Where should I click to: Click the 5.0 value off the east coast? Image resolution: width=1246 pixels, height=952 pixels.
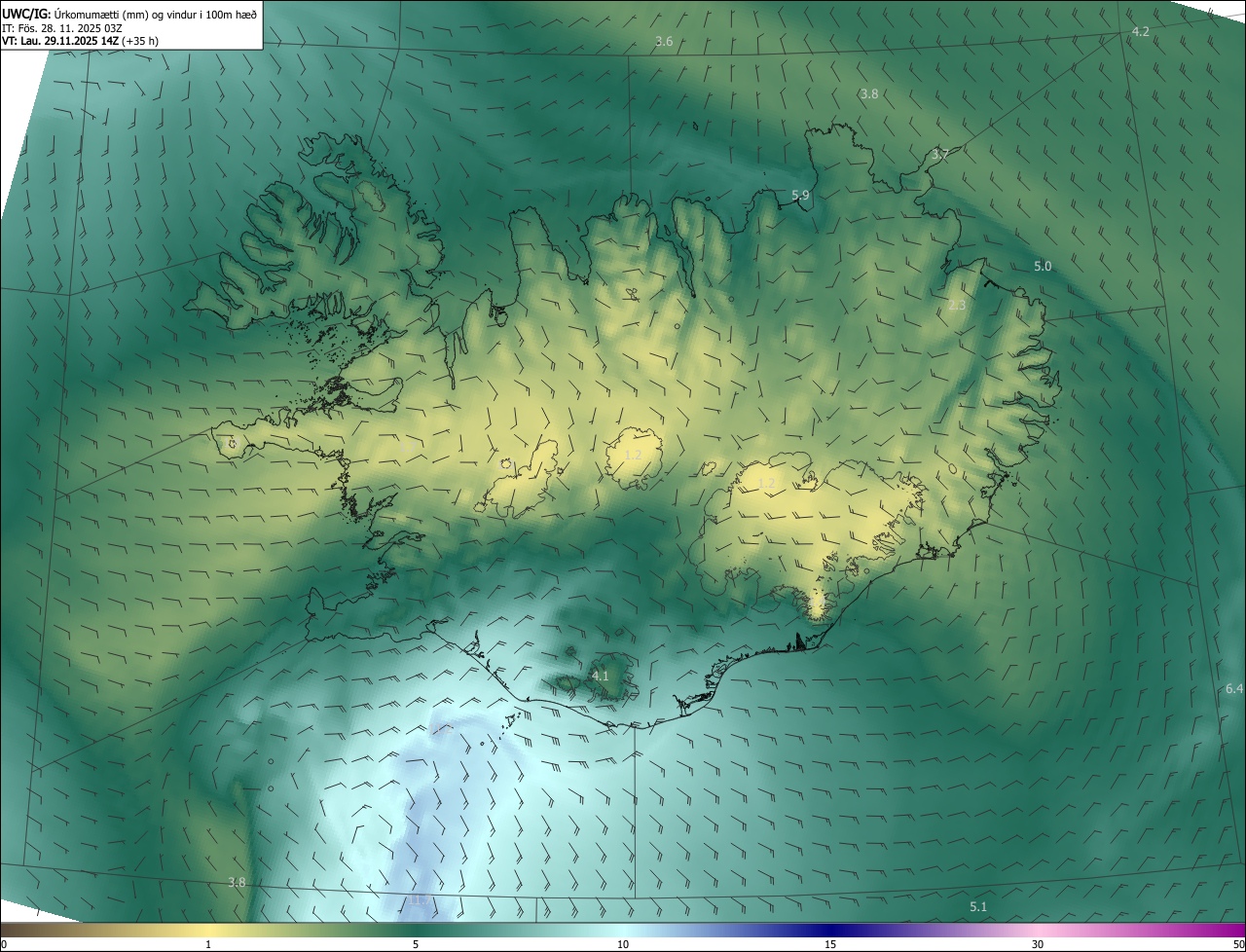click(x=1043, y=267)
